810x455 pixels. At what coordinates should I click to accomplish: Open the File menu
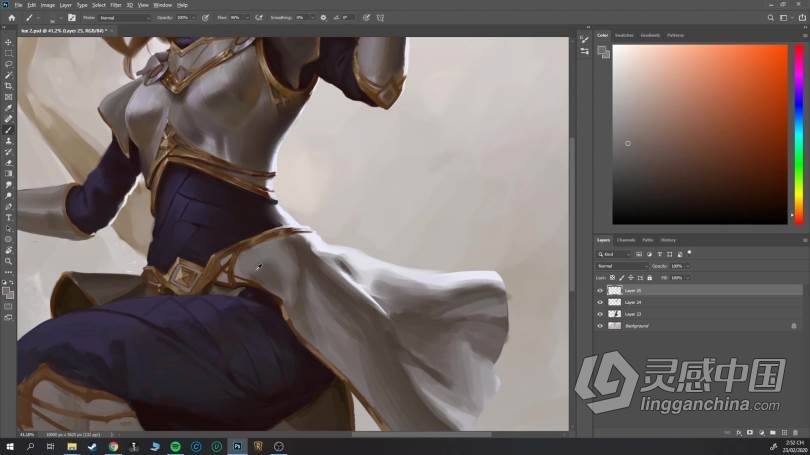click(19, 5)
